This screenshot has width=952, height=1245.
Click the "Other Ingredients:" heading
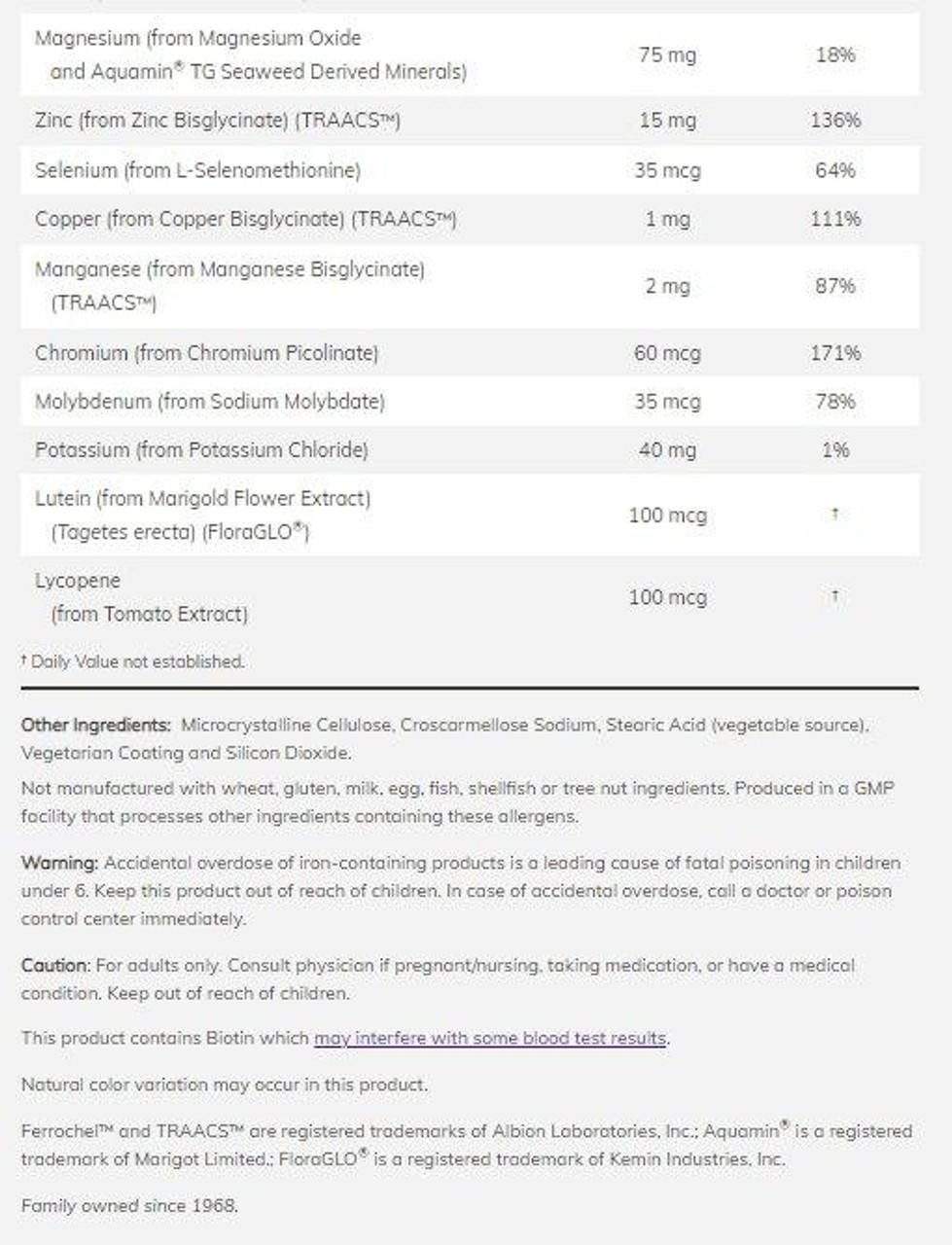[95, 725]
